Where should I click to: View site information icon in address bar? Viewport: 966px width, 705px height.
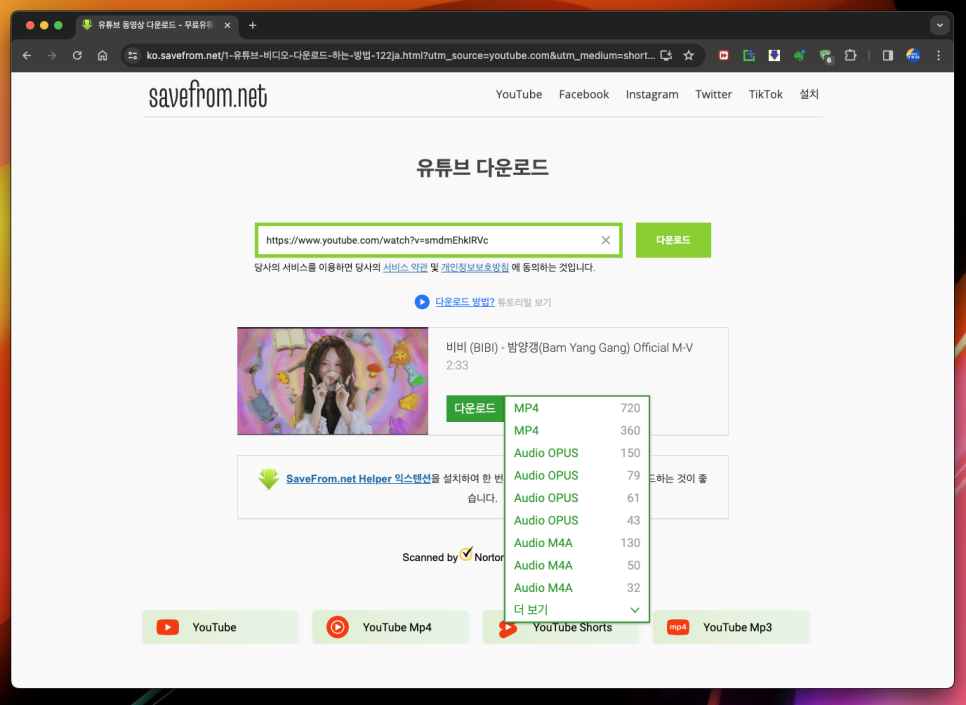point(132,55)
